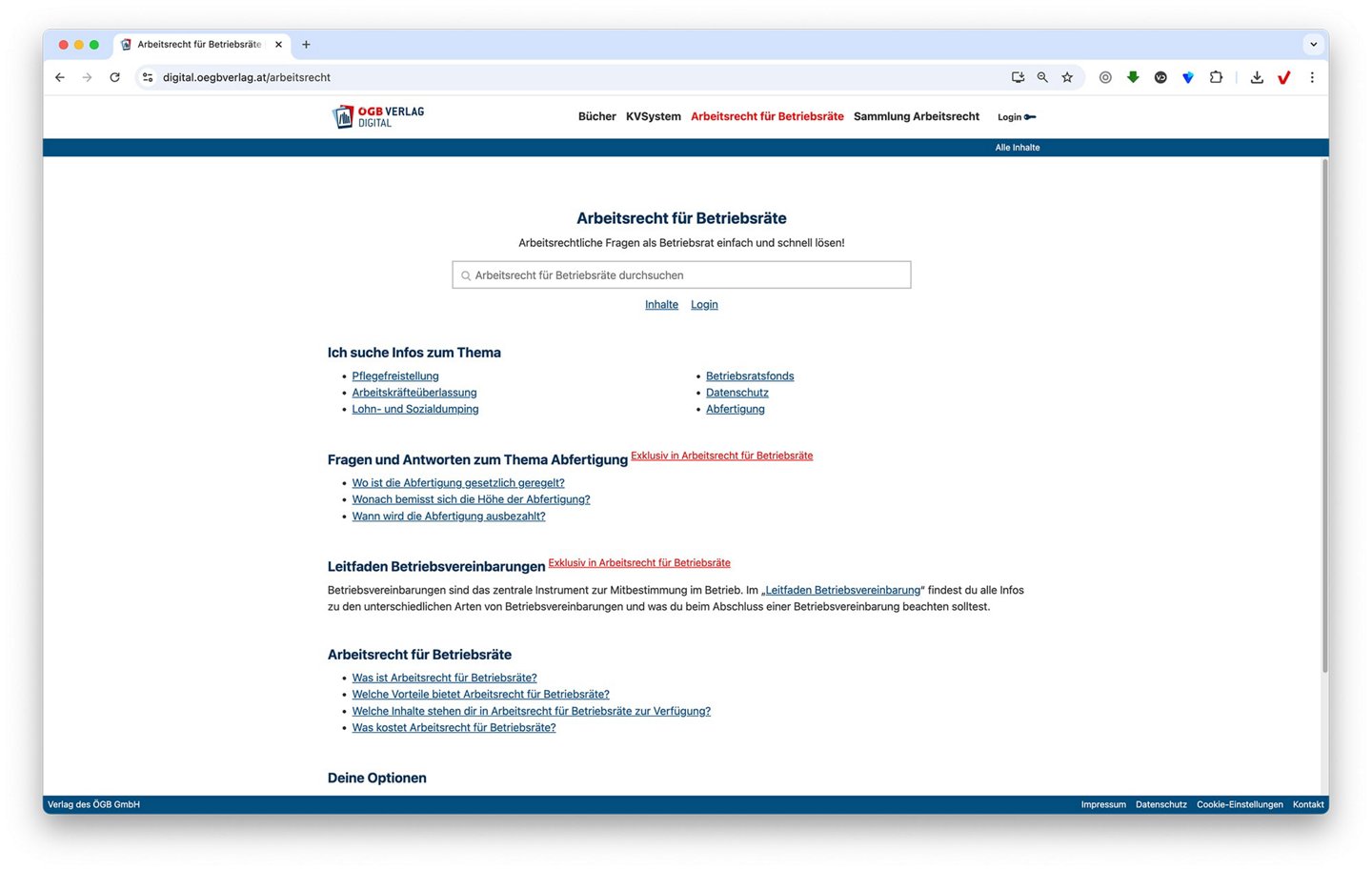Click the question Wann wird die Abfertigung ausbezahlt?

pos(448,516)
